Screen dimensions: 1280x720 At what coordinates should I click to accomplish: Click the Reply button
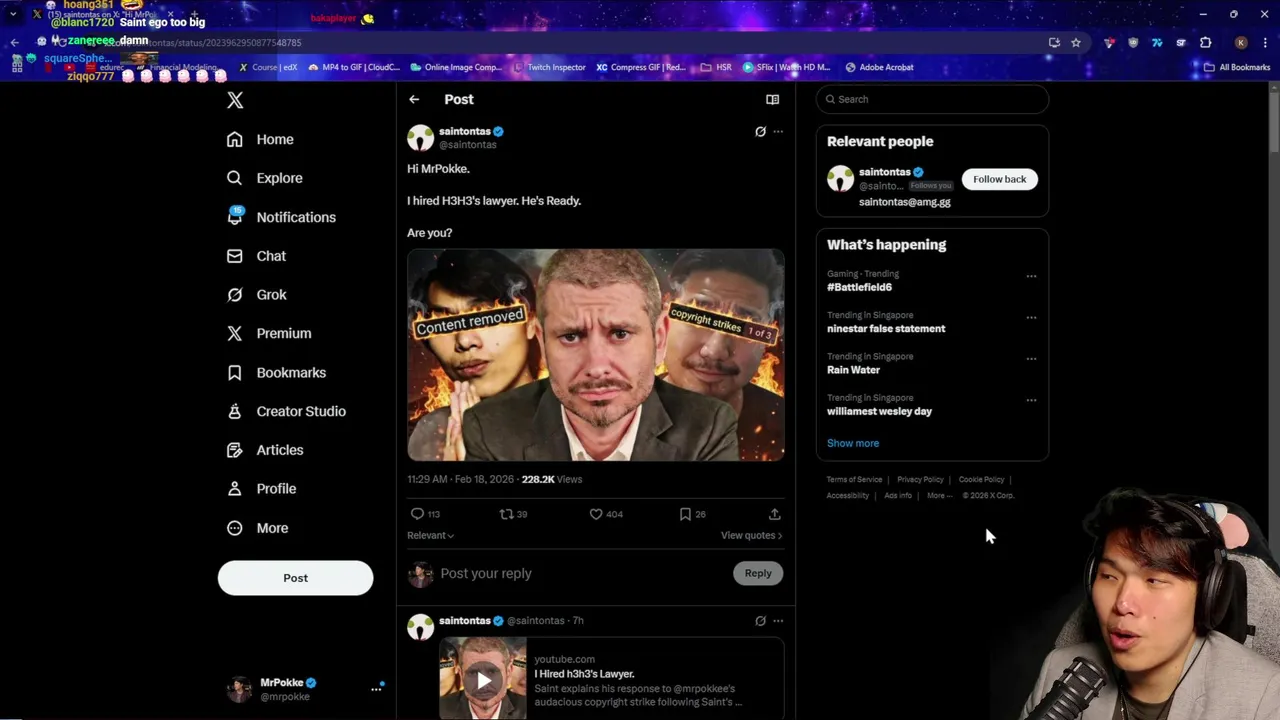click(x=758, y=573)
